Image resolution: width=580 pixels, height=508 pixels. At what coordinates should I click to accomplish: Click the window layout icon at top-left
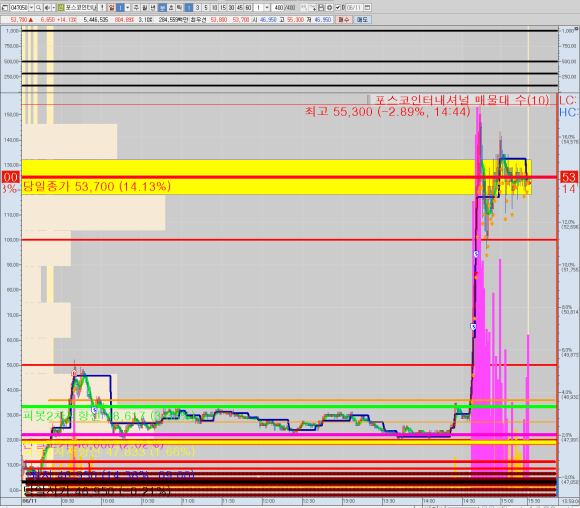click(5, 7)
